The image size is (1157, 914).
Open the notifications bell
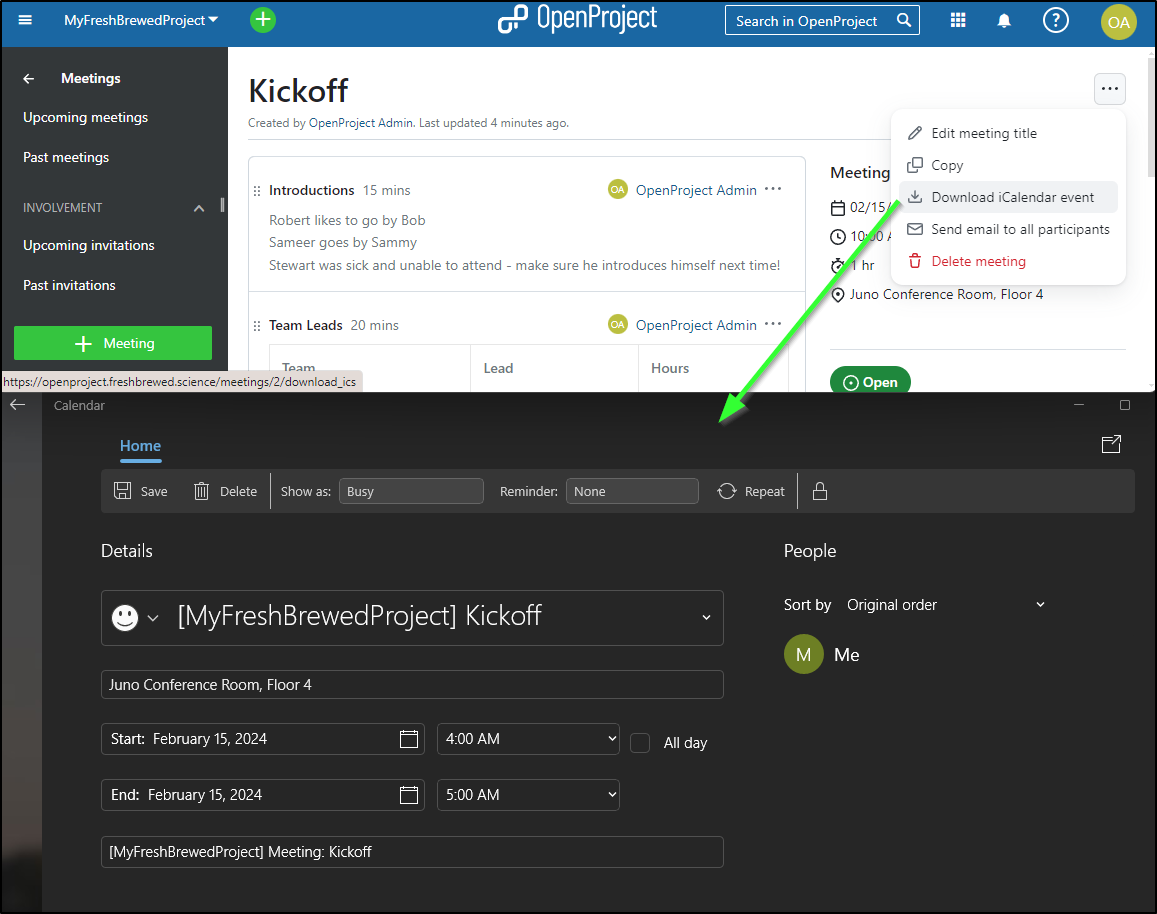pos(1004,21)
